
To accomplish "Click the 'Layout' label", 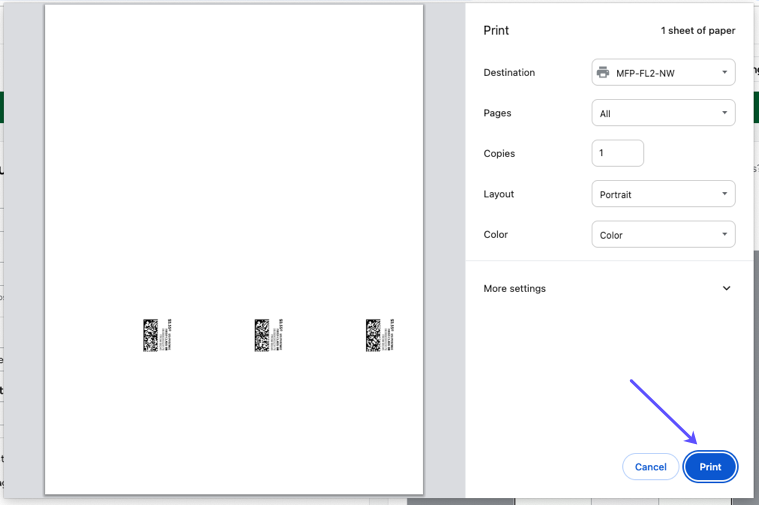I will click(499, 194).
